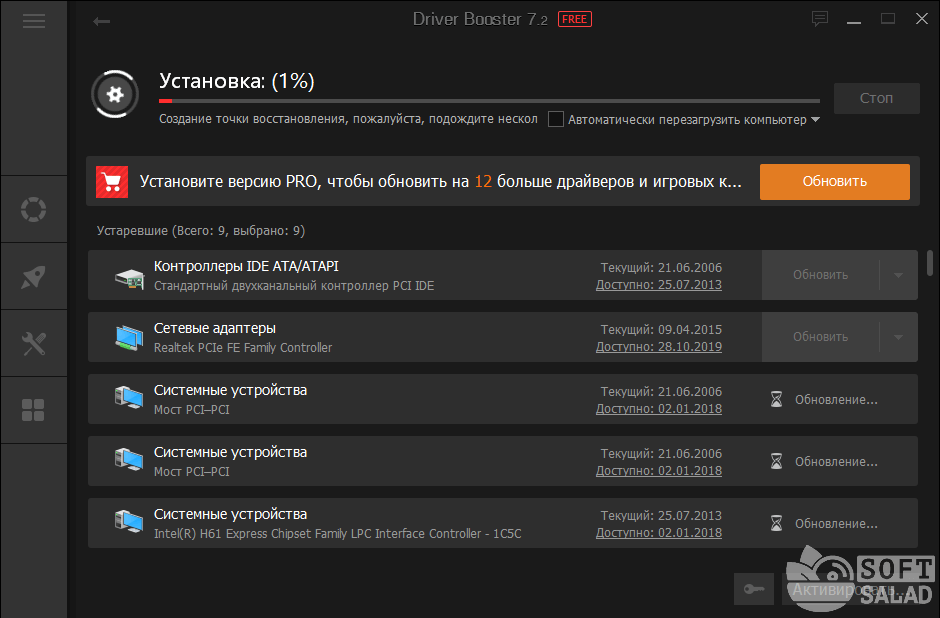
Task: Toggle automatic computer restart checkbox
Action: point(556,119)
